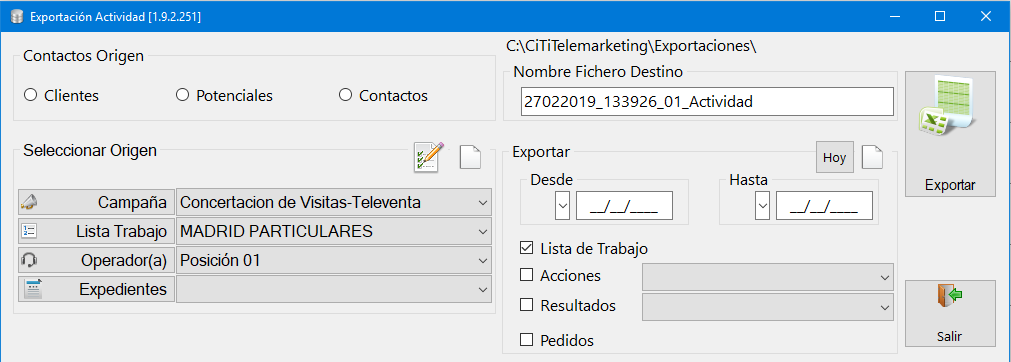Click the Excel Exportar button

point(950,134)
